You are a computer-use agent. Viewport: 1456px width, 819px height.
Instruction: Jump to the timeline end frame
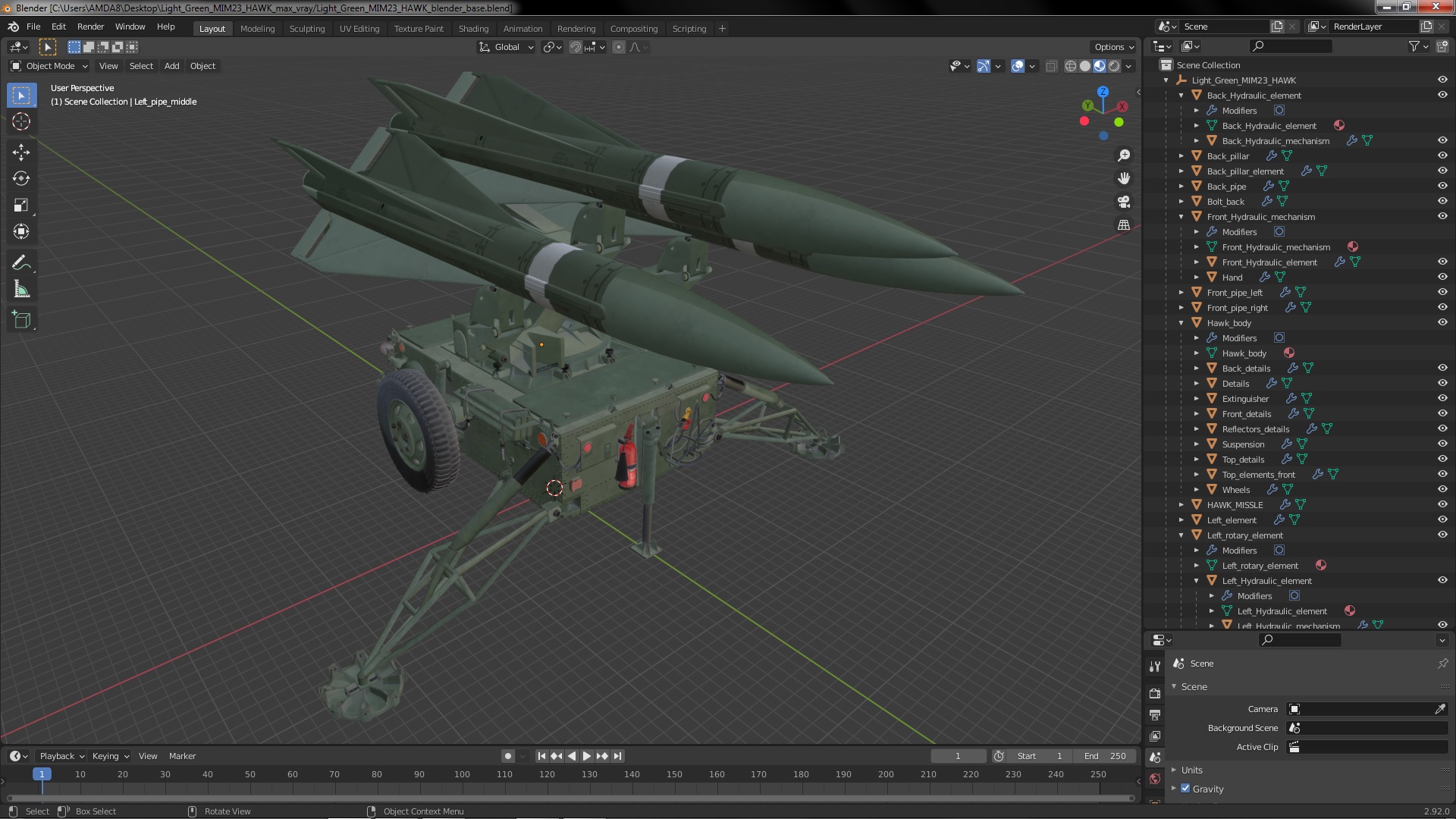point(617,756)
